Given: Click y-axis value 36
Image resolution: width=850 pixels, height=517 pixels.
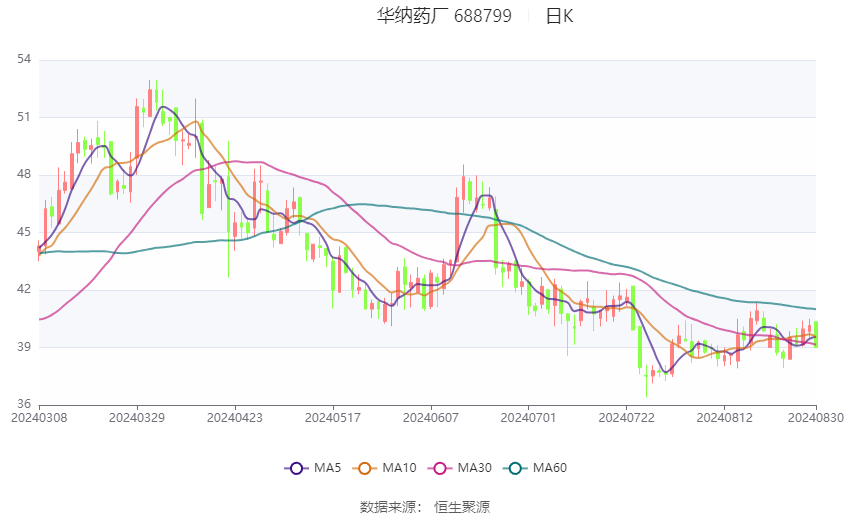Looking at the screenshot, I should [24, 404].
